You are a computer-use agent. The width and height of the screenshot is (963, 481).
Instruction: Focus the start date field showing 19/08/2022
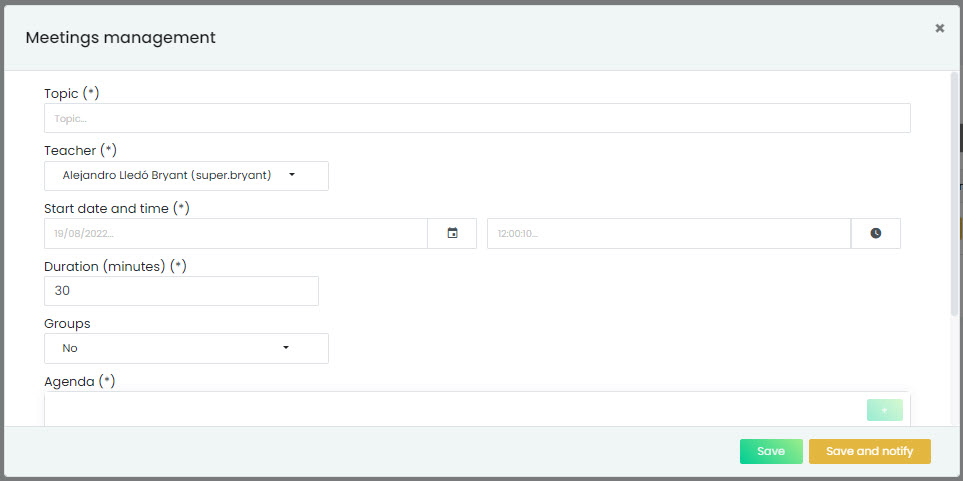[x=235, y=233]
